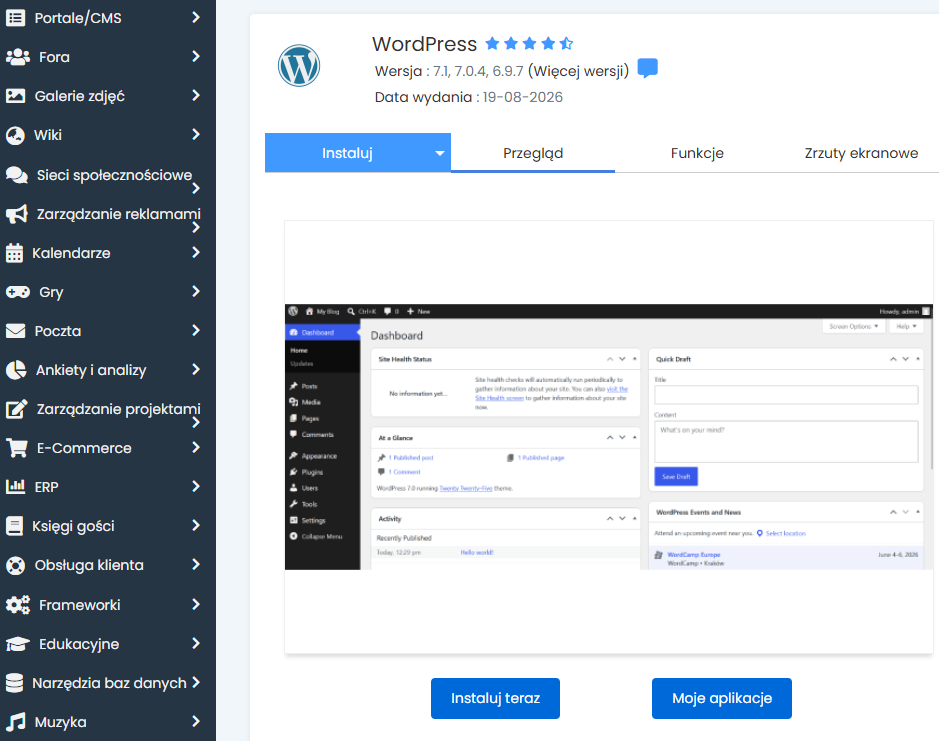The height and width of the screenshot is (741, 939).
Task: Click the Księgi gości book icon
Action: pos(14,526)
